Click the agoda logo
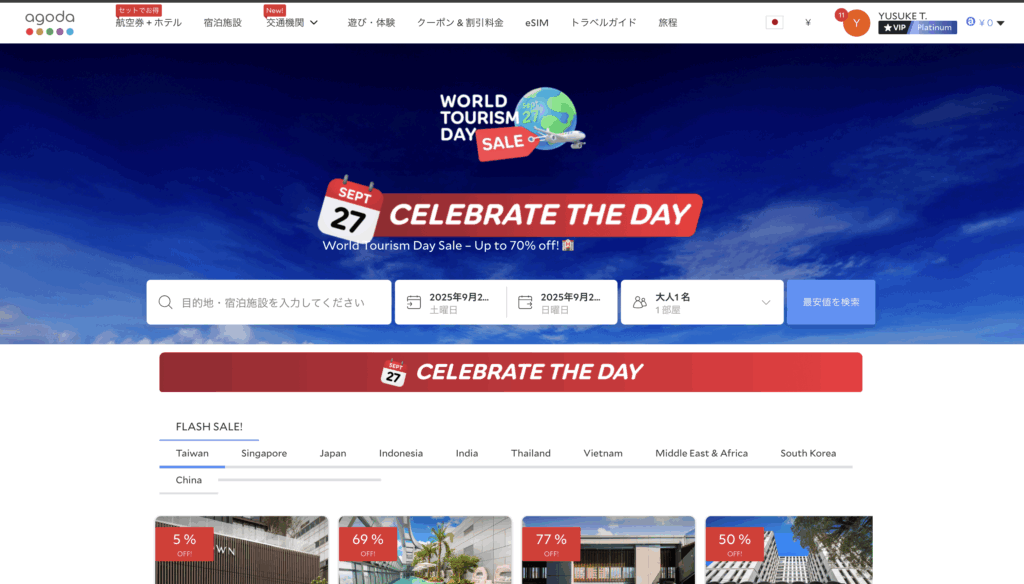1024x584 pixels. [50, 22]
